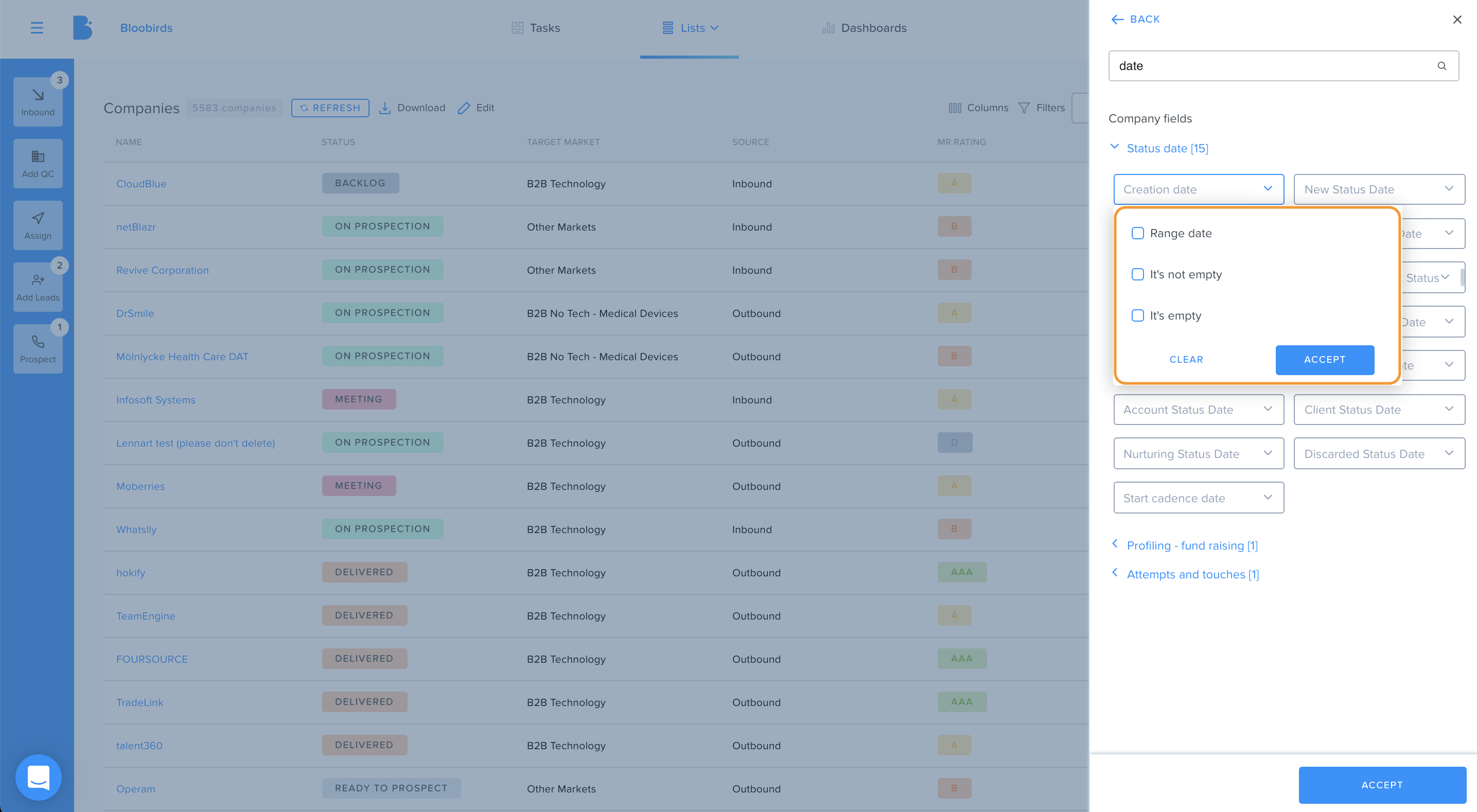Viewport: 1477px width, 812px height.
Task: Open the Creation date dropdown
Action: click(1199, 189)
